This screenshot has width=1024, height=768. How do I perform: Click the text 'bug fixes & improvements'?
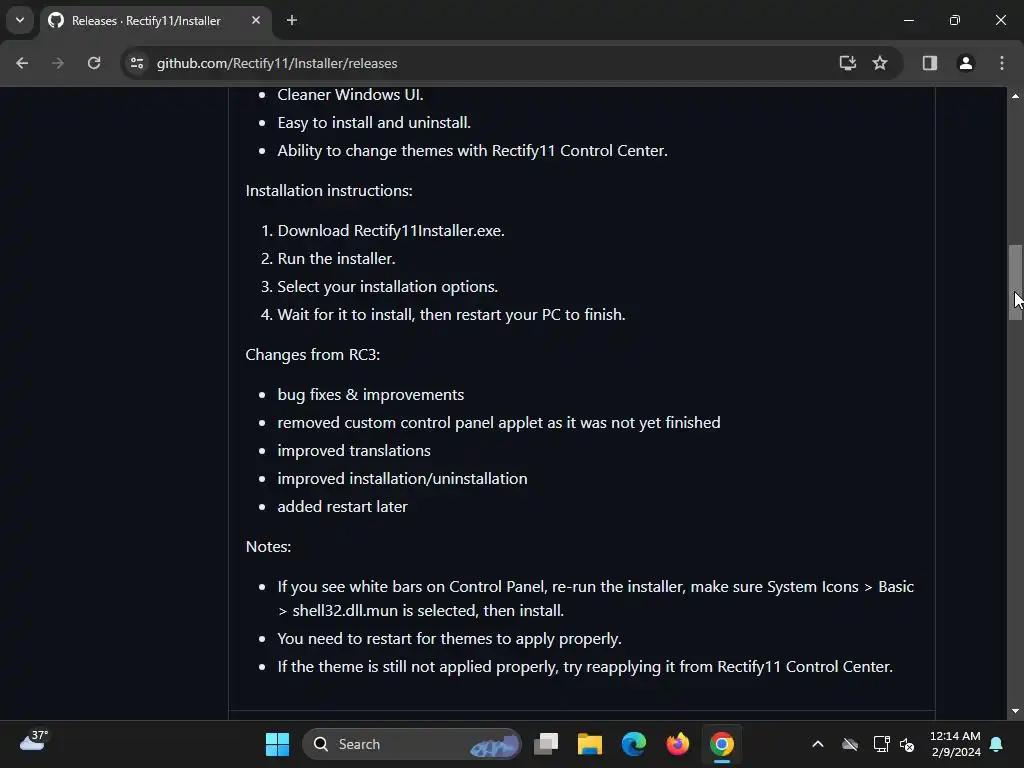(370, 395)
